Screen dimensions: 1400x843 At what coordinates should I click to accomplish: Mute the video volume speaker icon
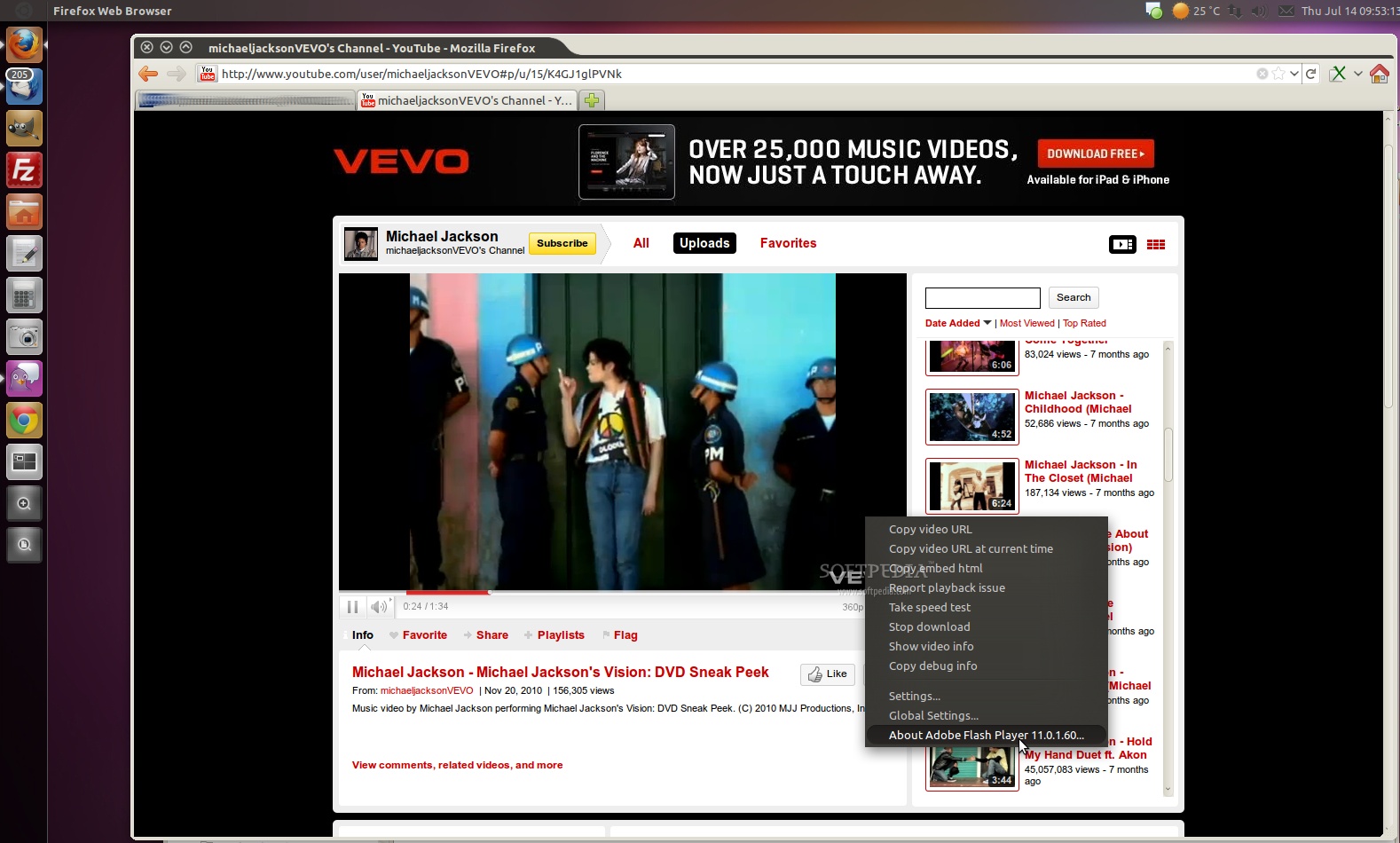pyautogui.click(x=379, y=607)
